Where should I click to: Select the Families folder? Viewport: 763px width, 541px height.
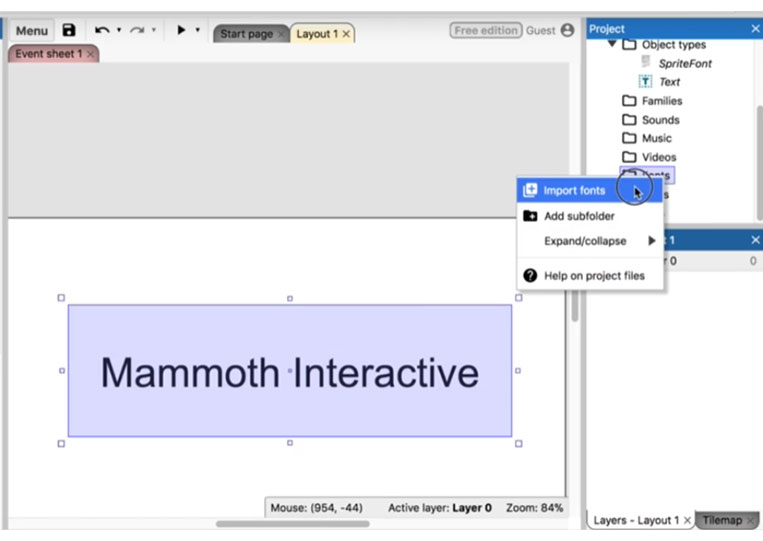click(x=662, y=101)
